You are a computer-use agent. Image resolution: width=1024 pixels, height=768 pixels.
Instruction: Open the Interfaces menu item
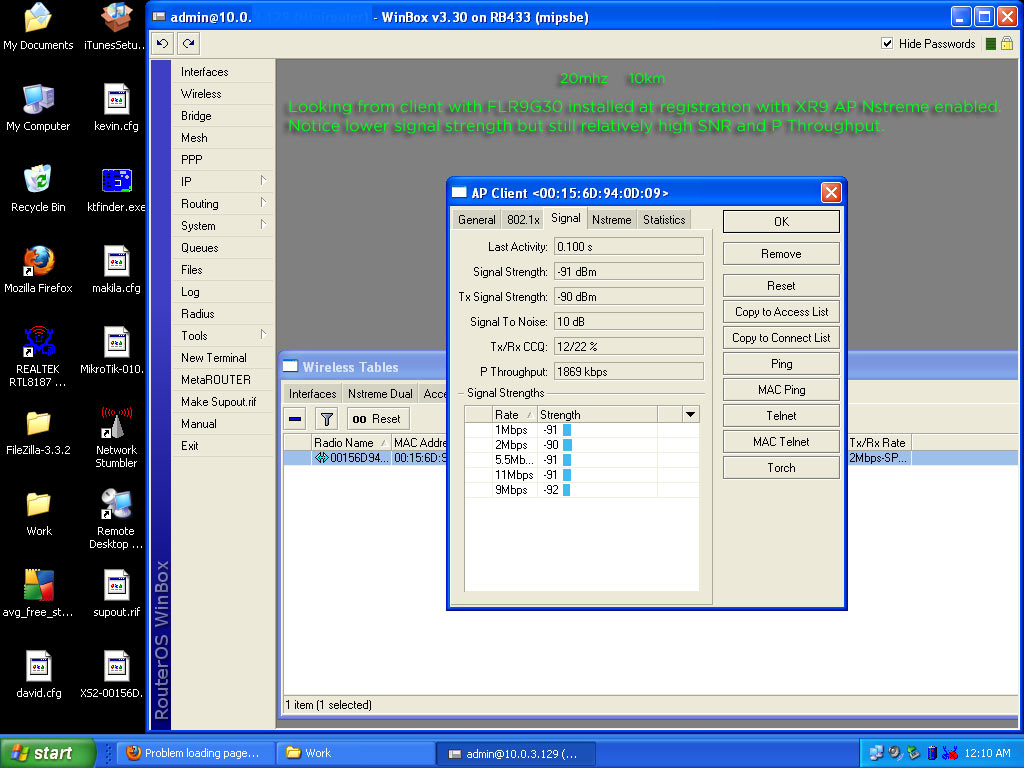tap(222, 72)
